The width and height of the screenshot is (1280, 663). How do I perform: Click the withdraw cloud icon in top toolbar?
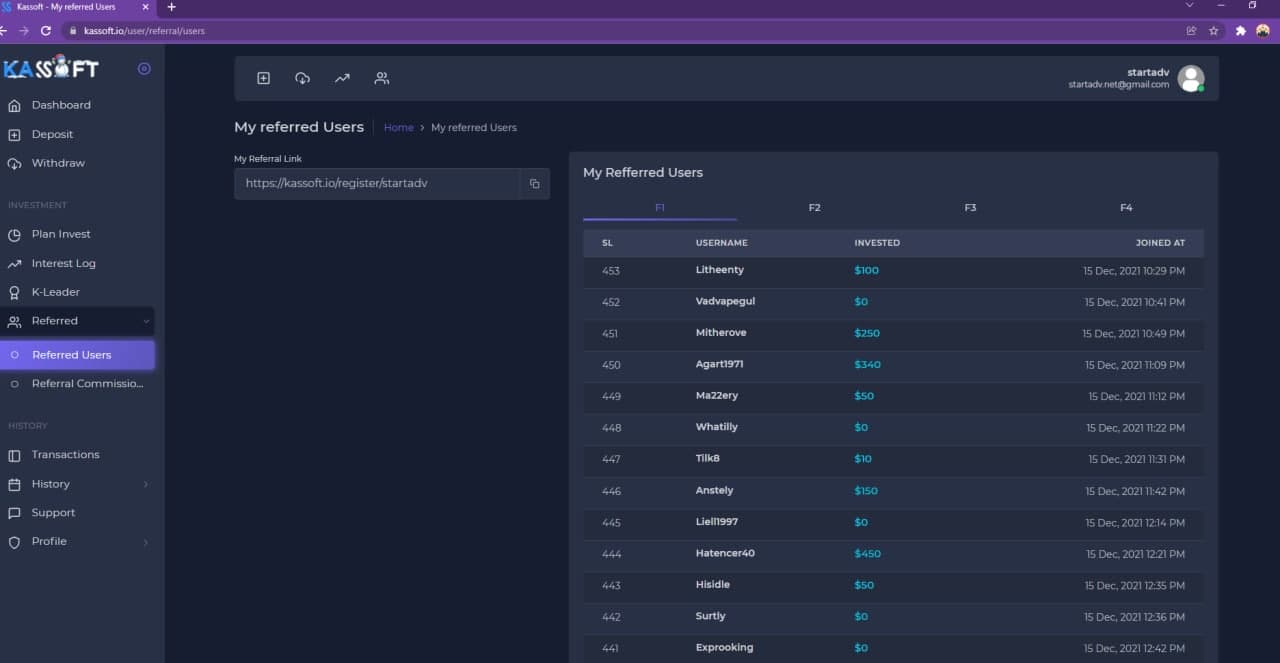tap(302, 78)
